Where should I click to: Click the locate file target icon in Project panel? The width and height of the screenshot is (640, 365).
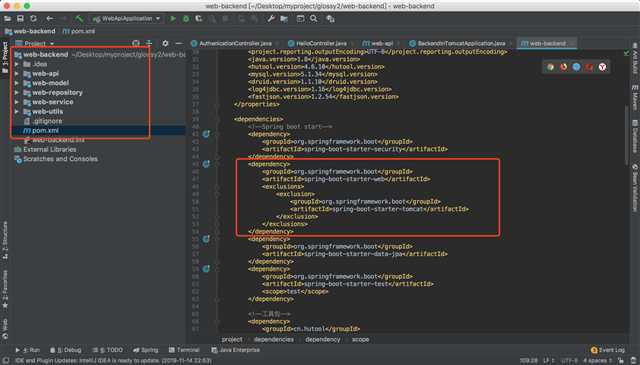pos(136,43)
